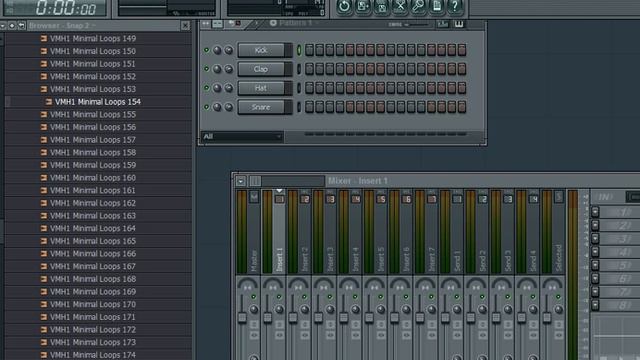Mute the Hat channel via its green LED
Image resolution: width=640 pixels, height=360 pixels.
click(207, 88)
